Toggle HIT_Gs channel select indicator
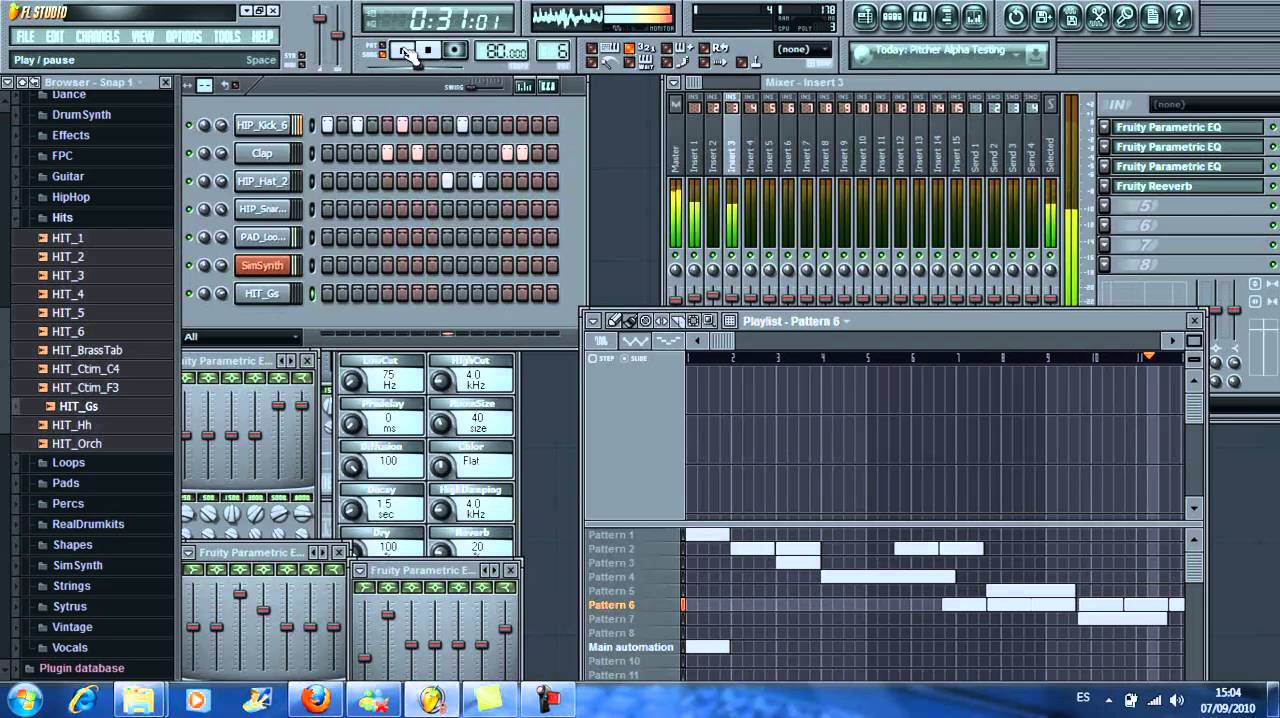 point(312,293)
